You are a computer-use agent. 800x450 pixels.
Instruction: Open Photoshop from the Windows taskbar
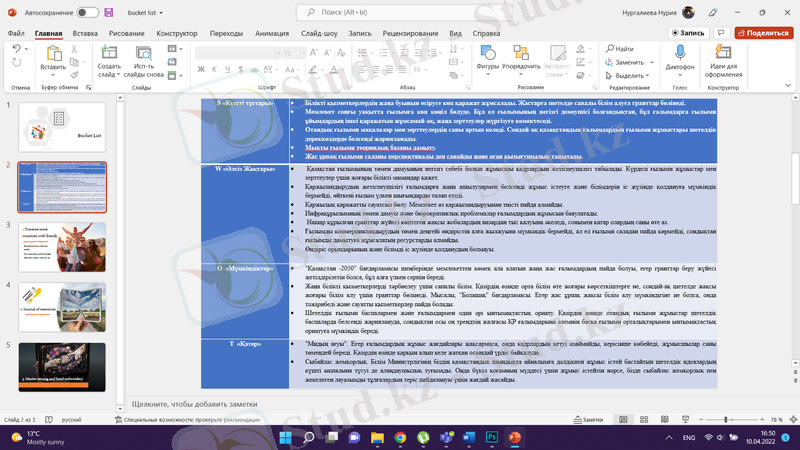491,438
